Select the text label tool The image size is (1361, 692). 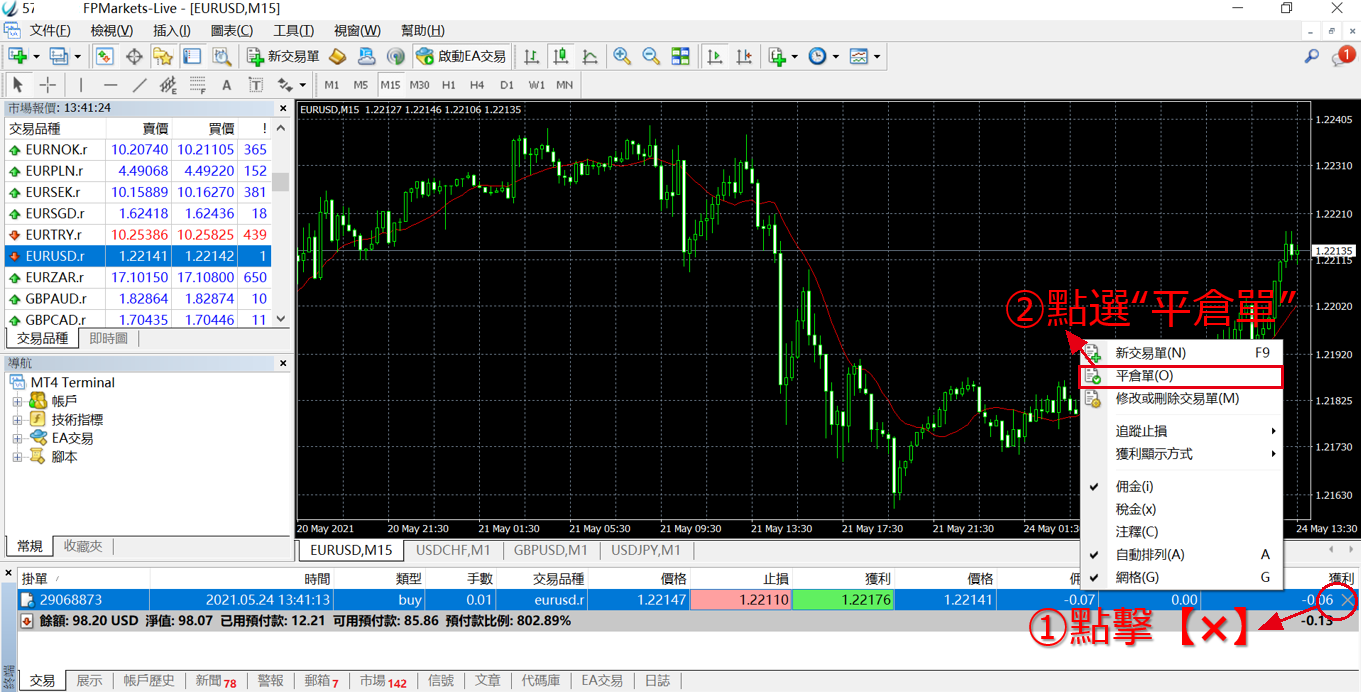tap(226, 85)
